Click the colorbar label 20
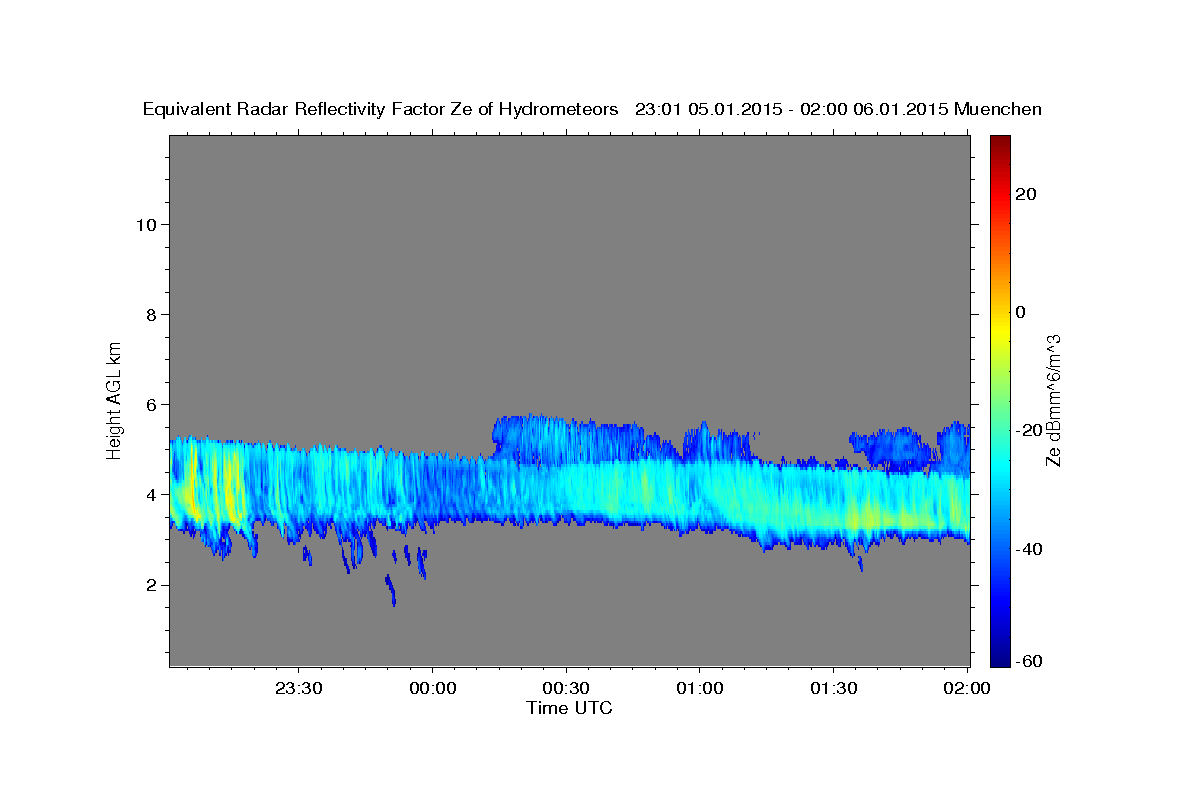Screen dimensions: 1200x800 click(x=1026, y=194)
